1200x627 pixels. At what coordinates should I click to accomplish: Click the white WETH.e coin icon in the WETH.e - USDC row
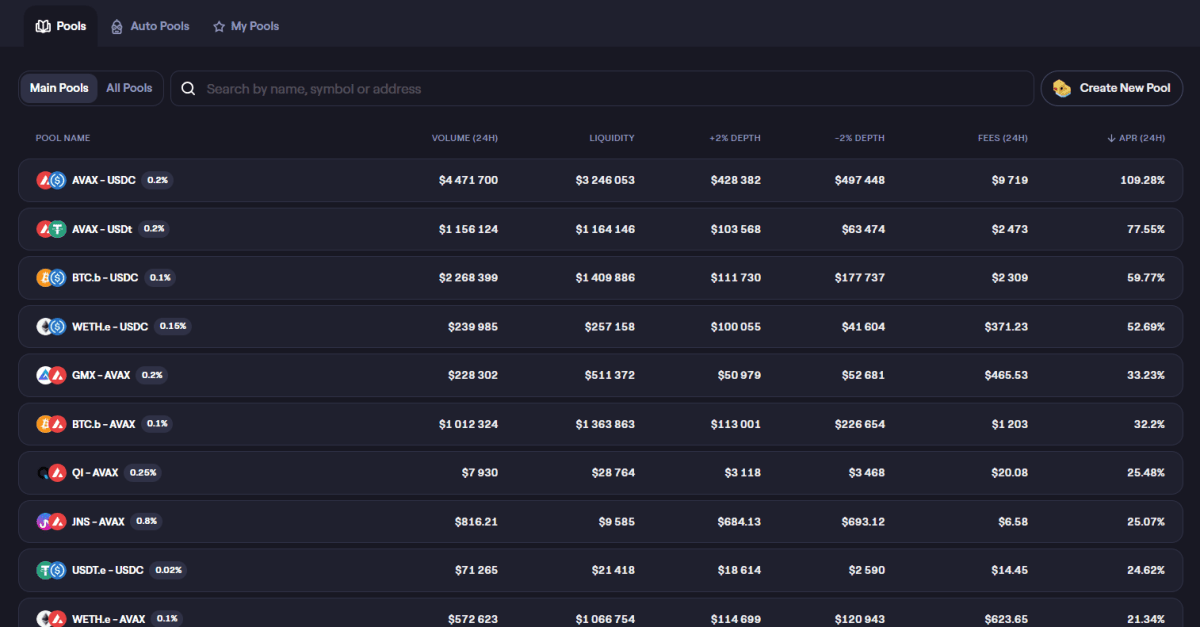click(44, 326)
